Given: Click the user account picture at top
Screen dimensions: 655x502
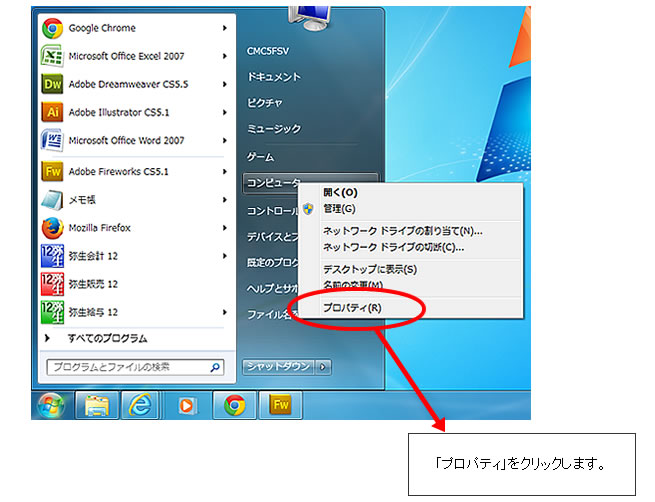Looking at the screenshot, I should point(309,18).
